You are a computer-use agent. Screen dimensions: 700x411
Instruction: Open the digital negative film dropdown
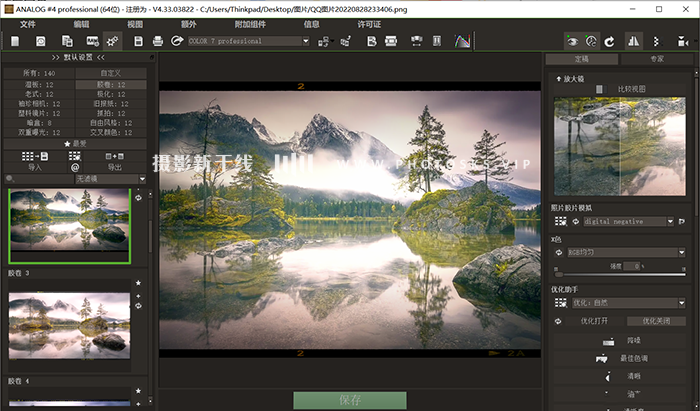pos(628,221)
